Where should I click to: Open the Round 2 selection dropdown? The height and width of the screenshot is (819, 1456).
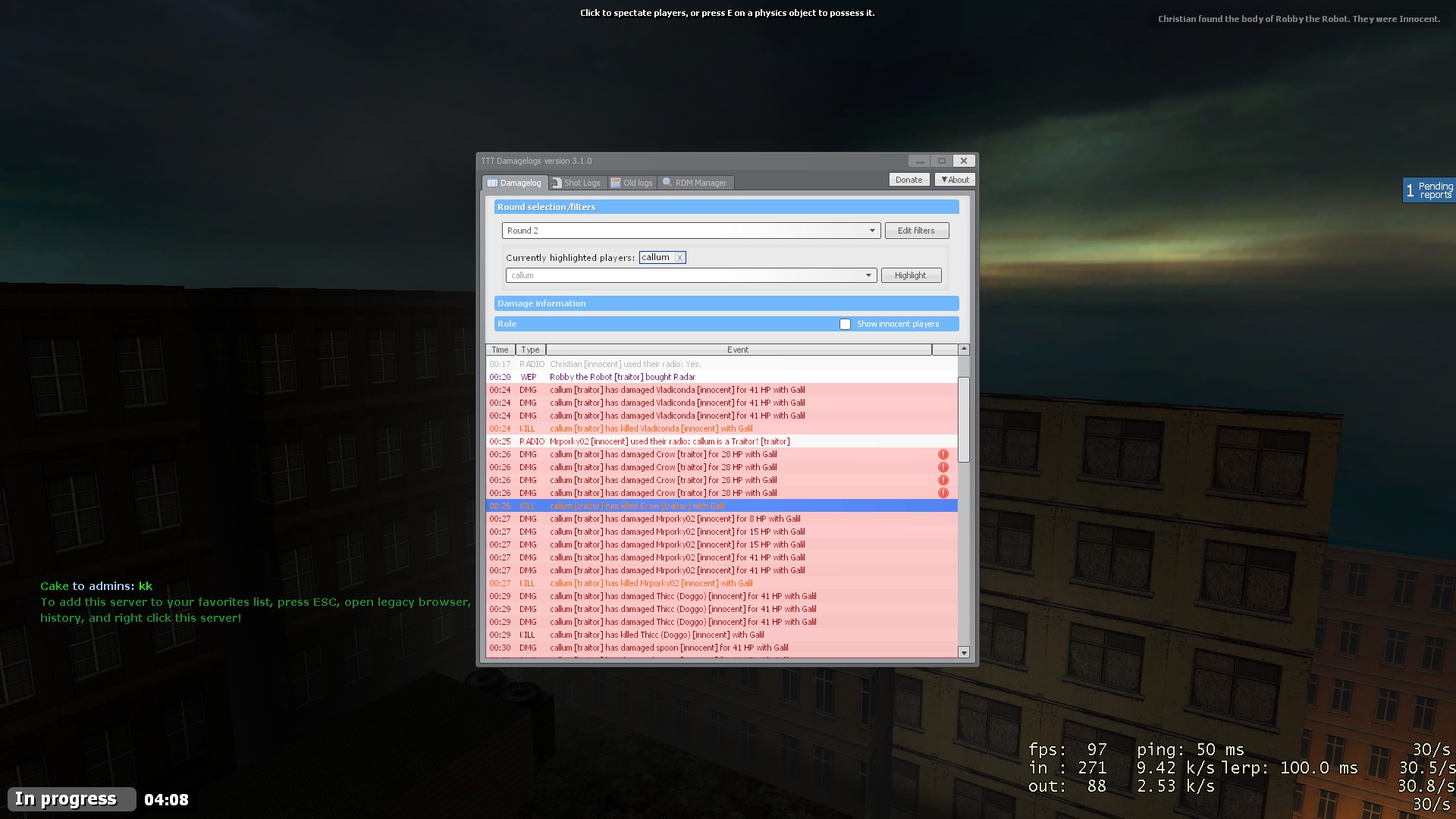tap(691, 231)
